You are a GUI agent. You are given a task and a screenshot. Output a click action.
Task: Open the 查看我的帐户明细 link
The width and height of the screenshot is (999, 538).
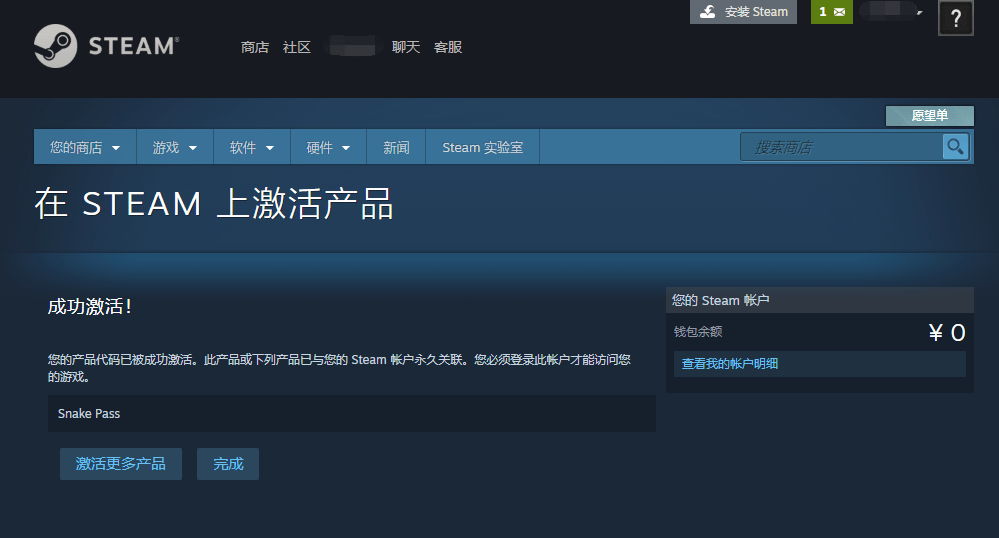(730, 364)
